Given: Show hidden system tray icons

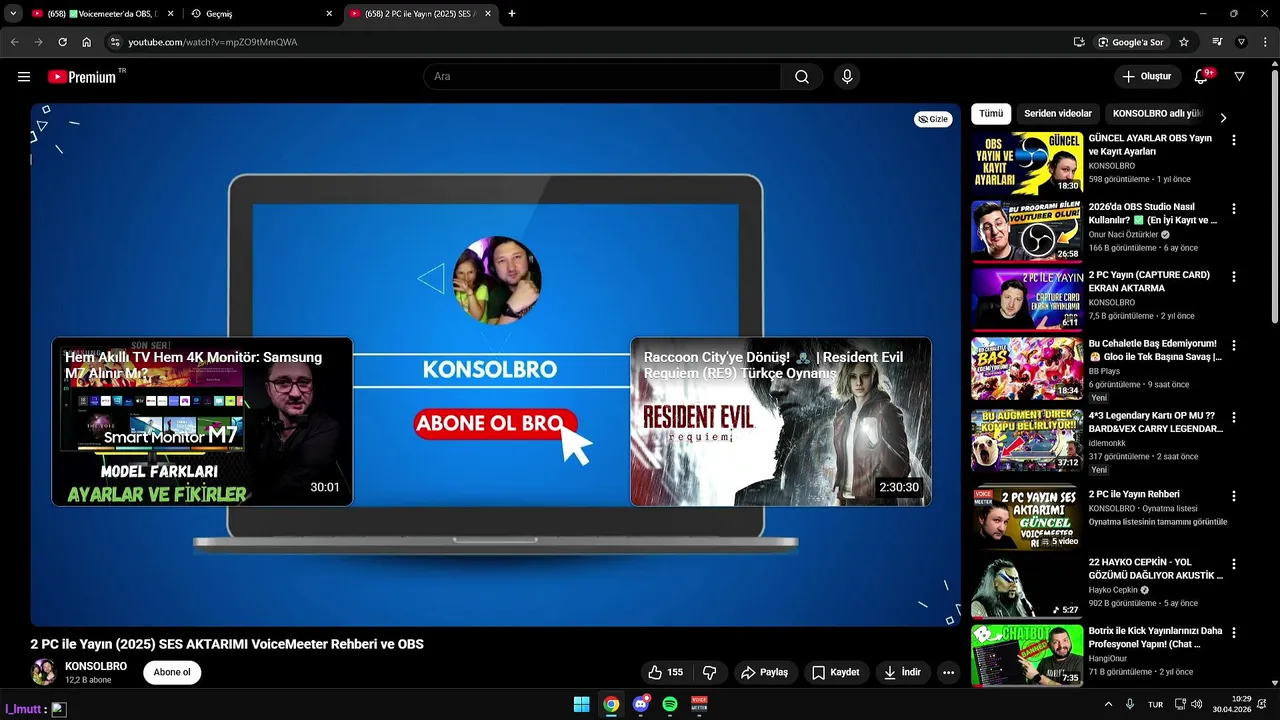Looking at the screenshot, I should tap(1108, 705).
